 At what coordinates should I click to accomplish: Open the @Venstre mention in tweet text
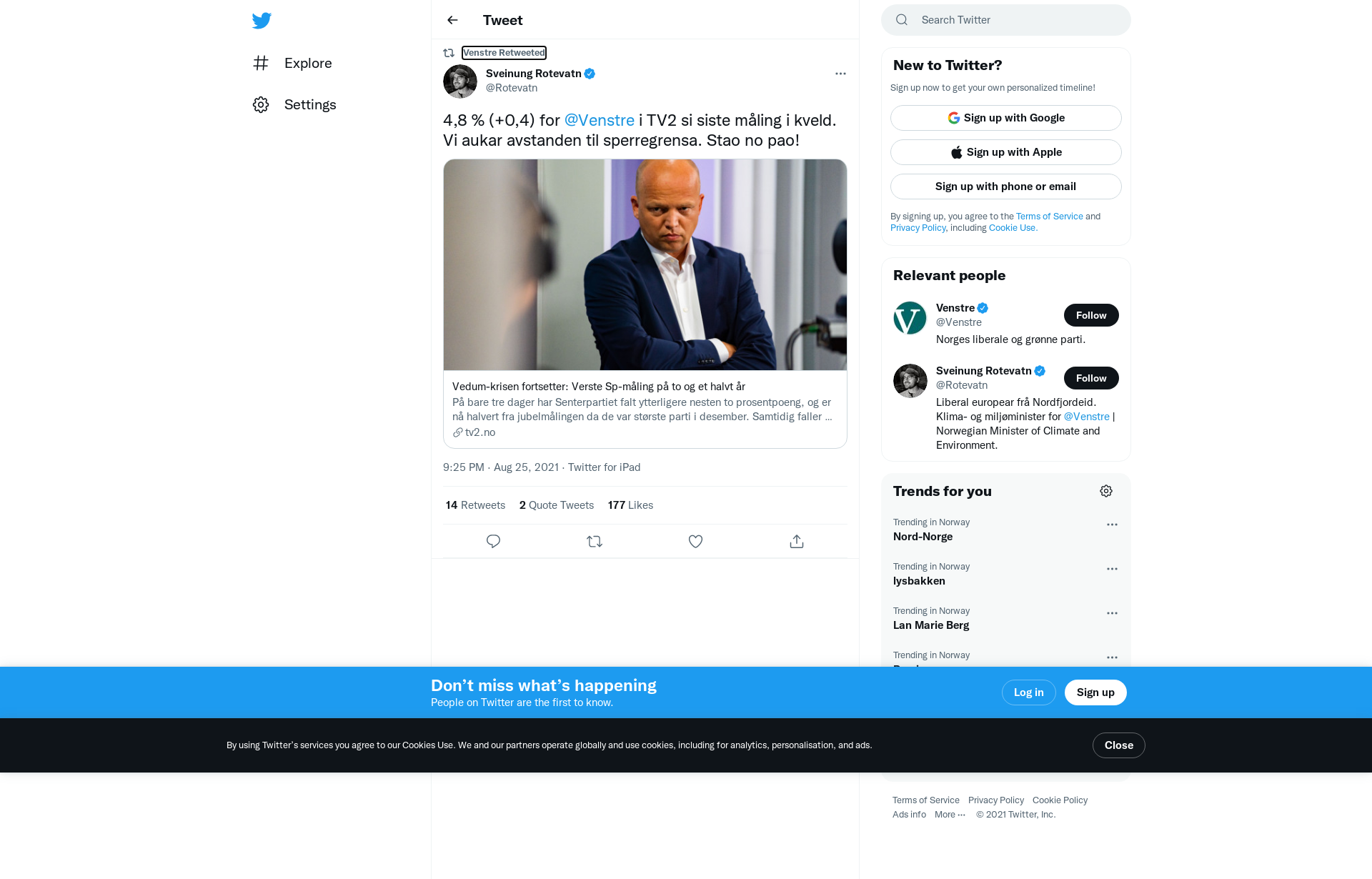599,120
